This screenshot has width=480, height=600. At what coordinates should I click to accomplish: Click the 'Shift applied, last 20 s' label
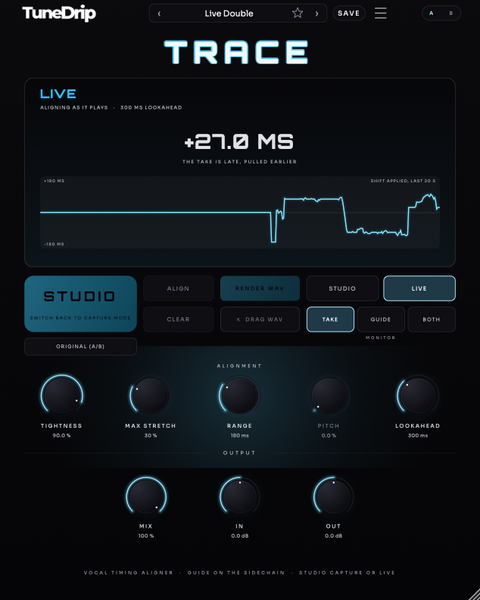(x=403, y=181)
